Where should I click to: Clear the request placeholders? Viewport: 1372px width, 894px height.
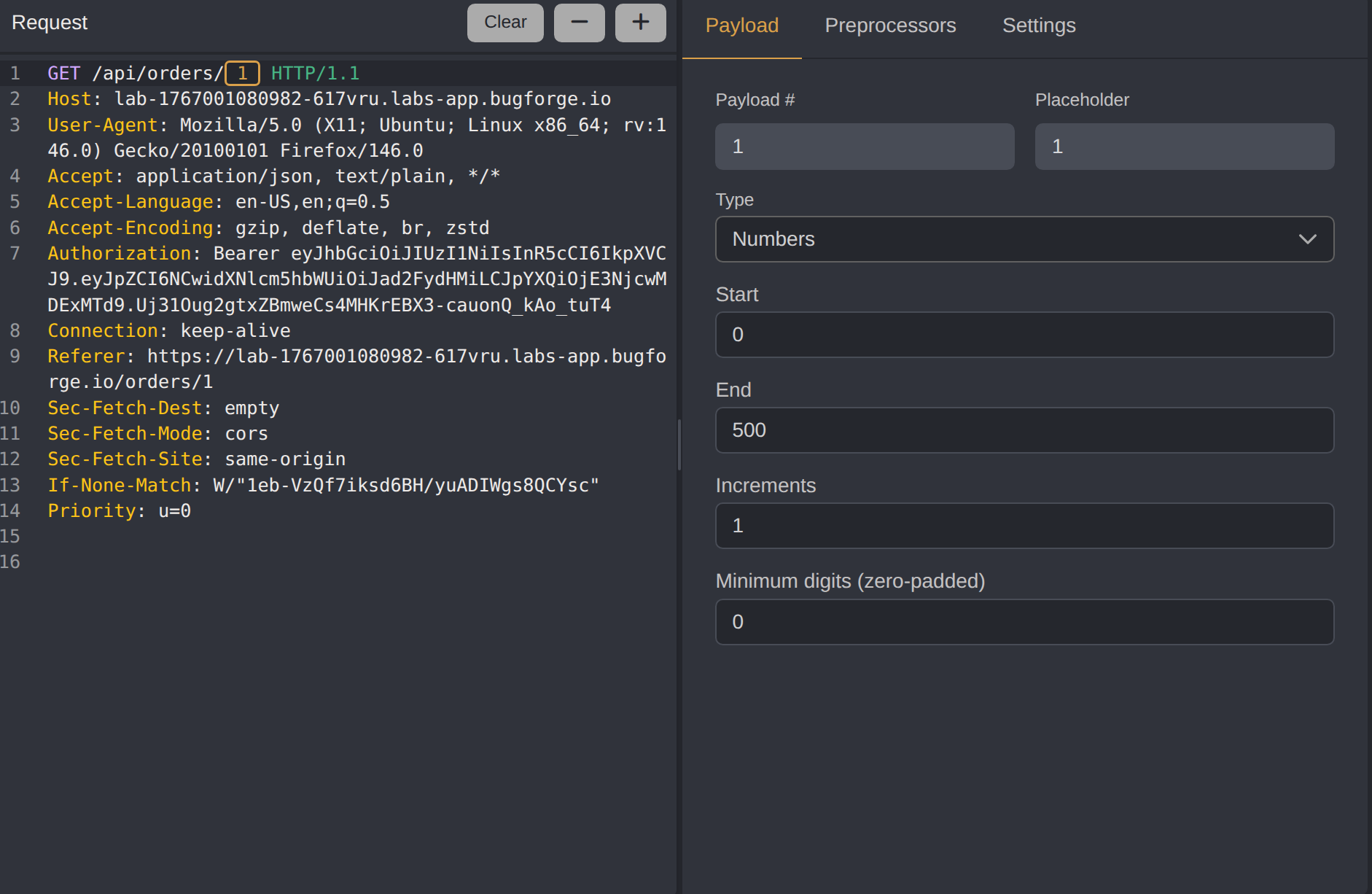click(505, 23)
